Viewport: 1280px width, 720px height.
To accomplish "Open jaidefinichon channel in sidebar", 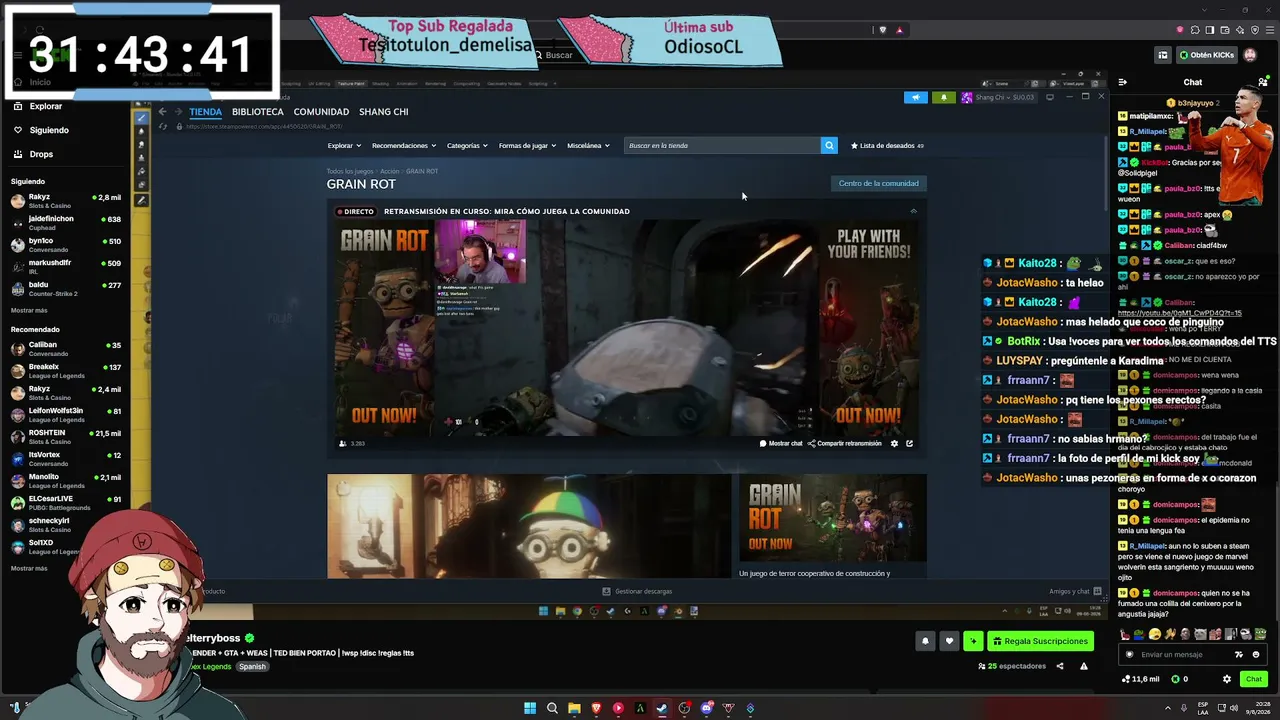I will [x=66, y=223].
